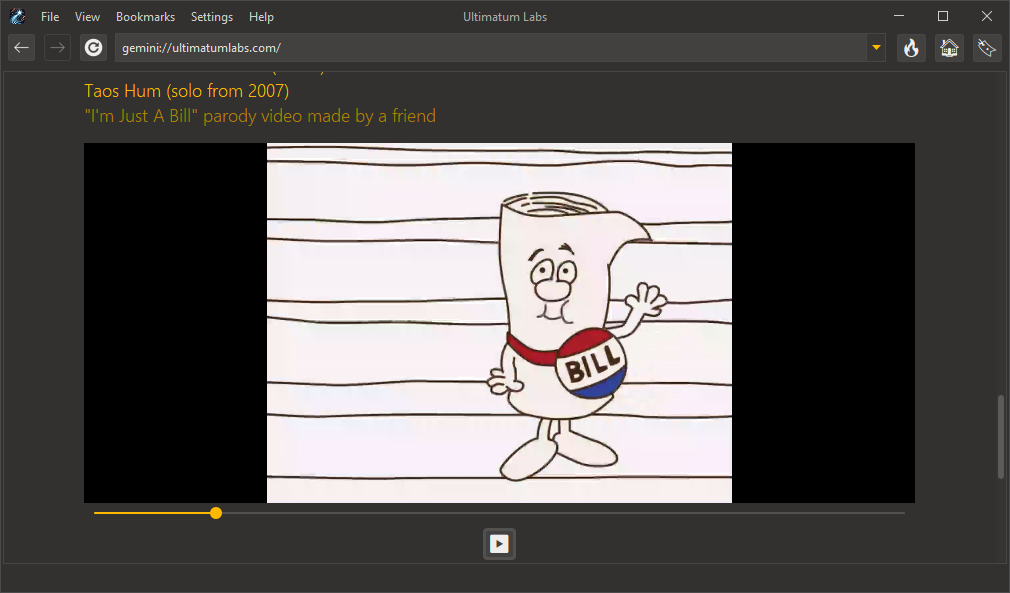This screenshot has width=1010, height=593.
Task: Click the video seek slider handle
Action: [x=216, y=513]
